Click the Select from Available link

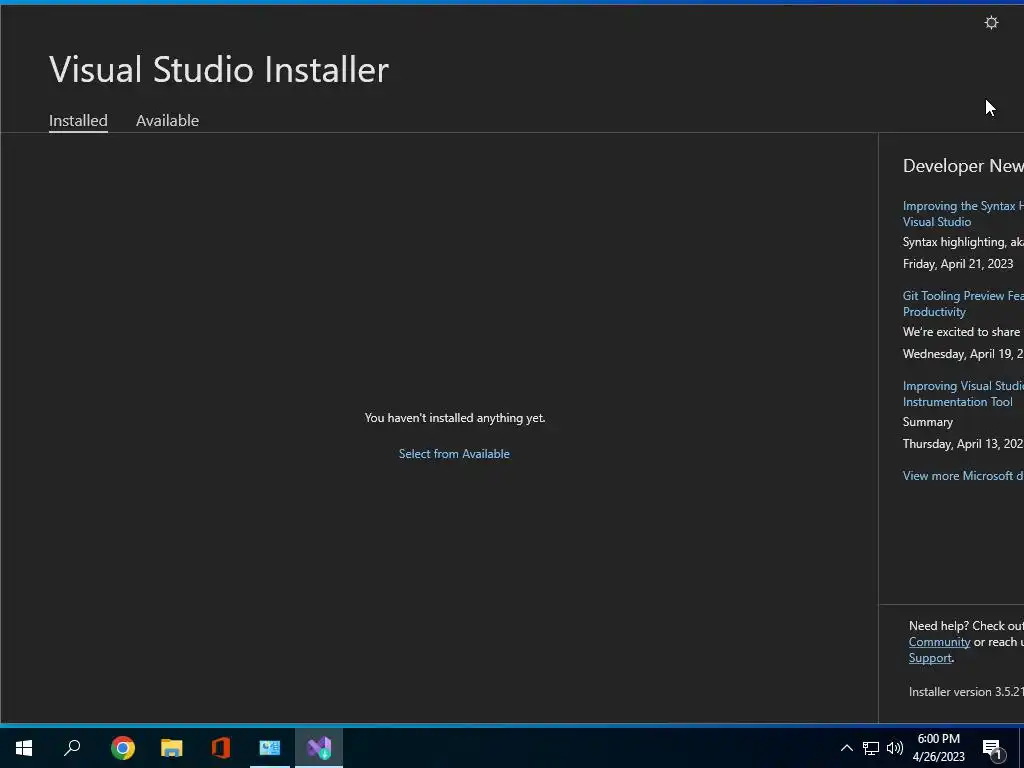[x=454, y=454]
